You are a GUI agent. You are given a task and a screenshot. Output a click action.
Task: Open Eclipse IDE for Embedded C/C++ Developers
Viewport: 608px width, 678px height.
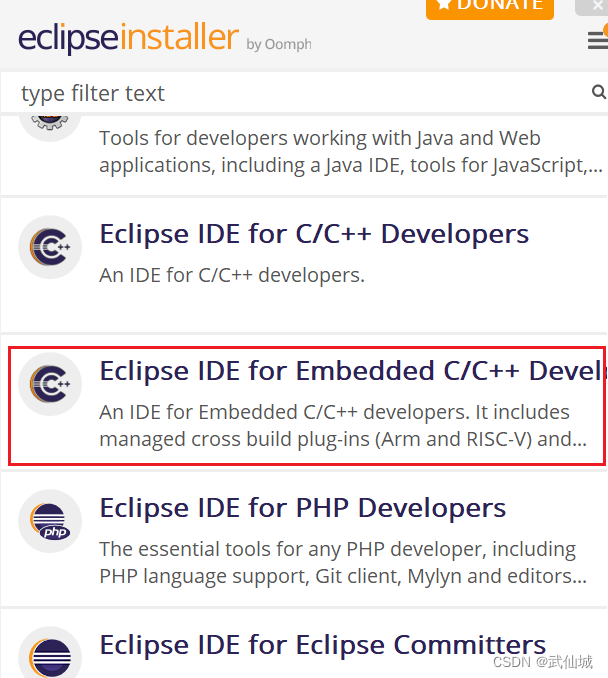click(352, 371)
